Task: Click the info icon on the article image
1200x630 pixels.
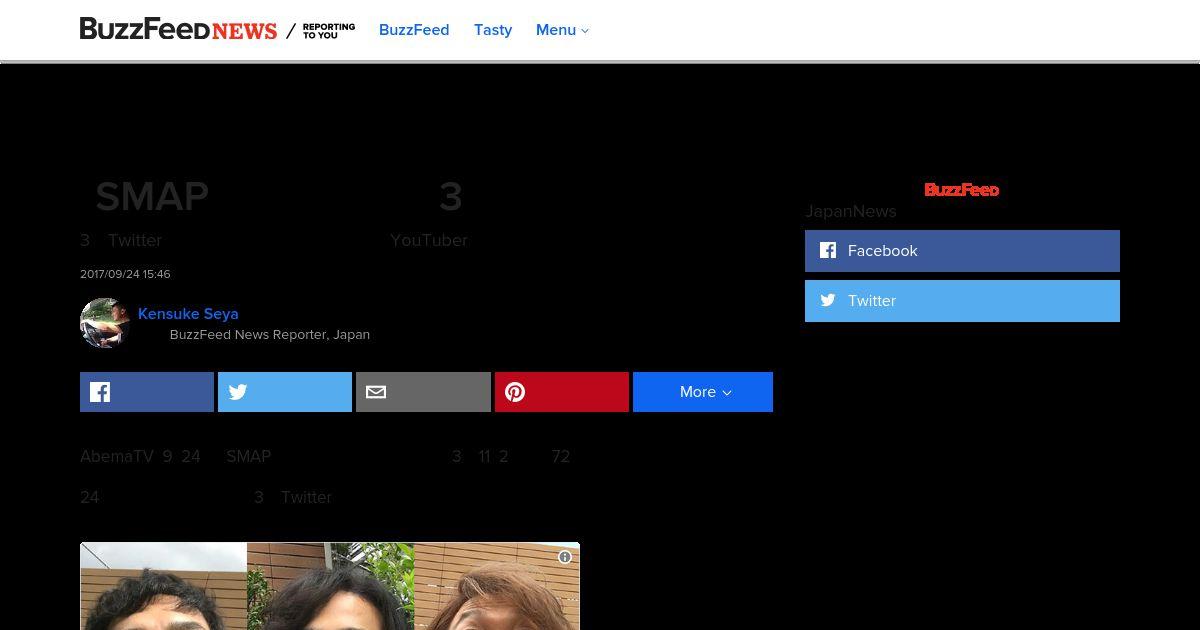Action: pos(565,557)
